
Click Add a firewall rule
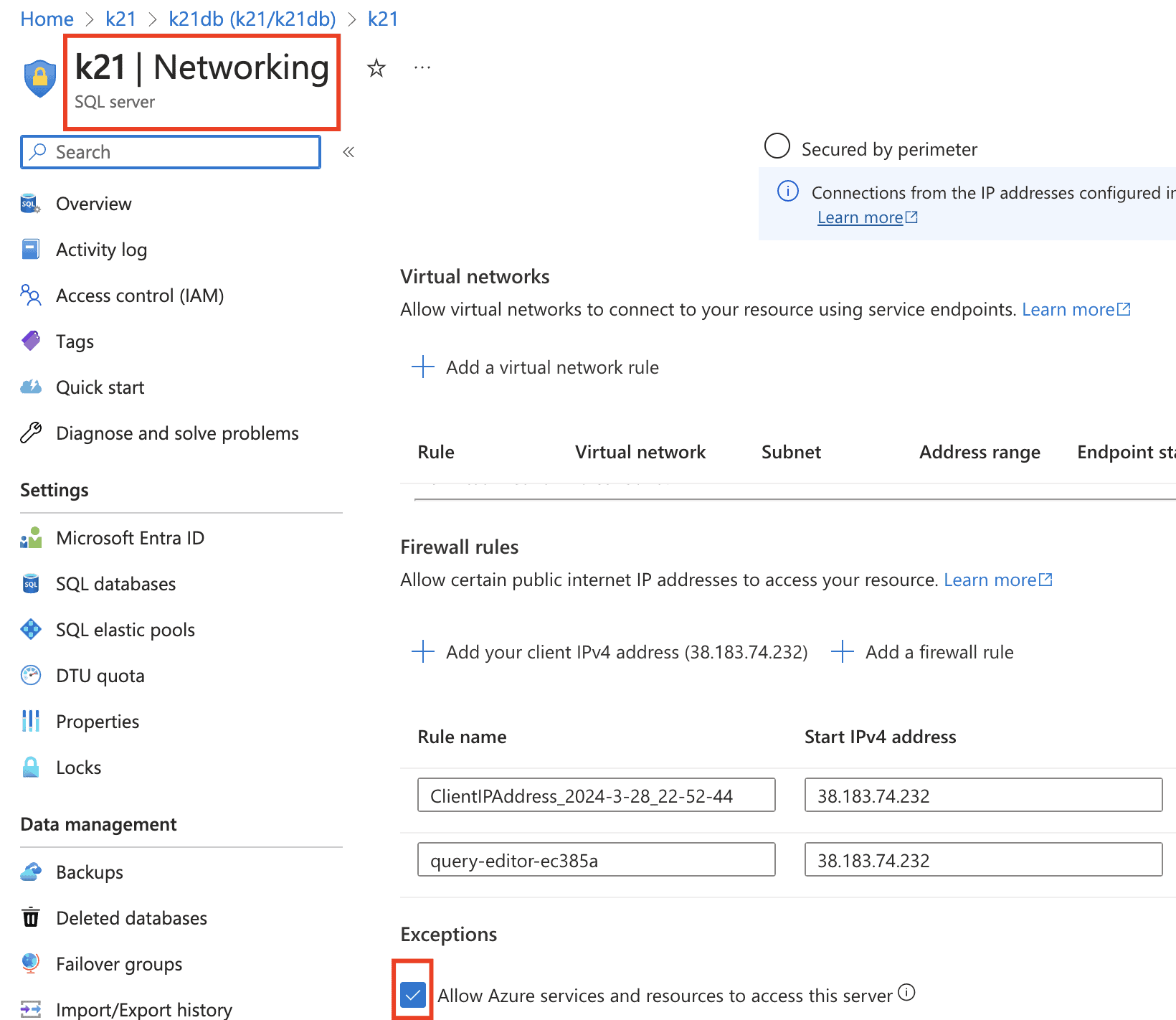click(x=939, y=652)
